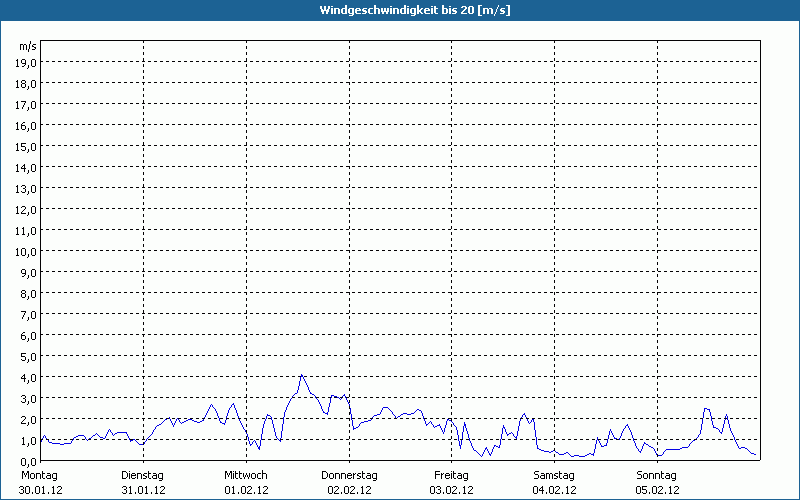800x500 pixels.
Task: Click the 'Freitag' day label
Action: [452, 476]
